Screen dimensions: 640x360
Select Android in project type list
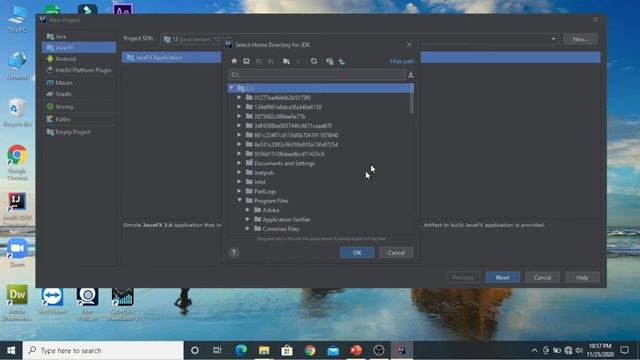(79, 59)
